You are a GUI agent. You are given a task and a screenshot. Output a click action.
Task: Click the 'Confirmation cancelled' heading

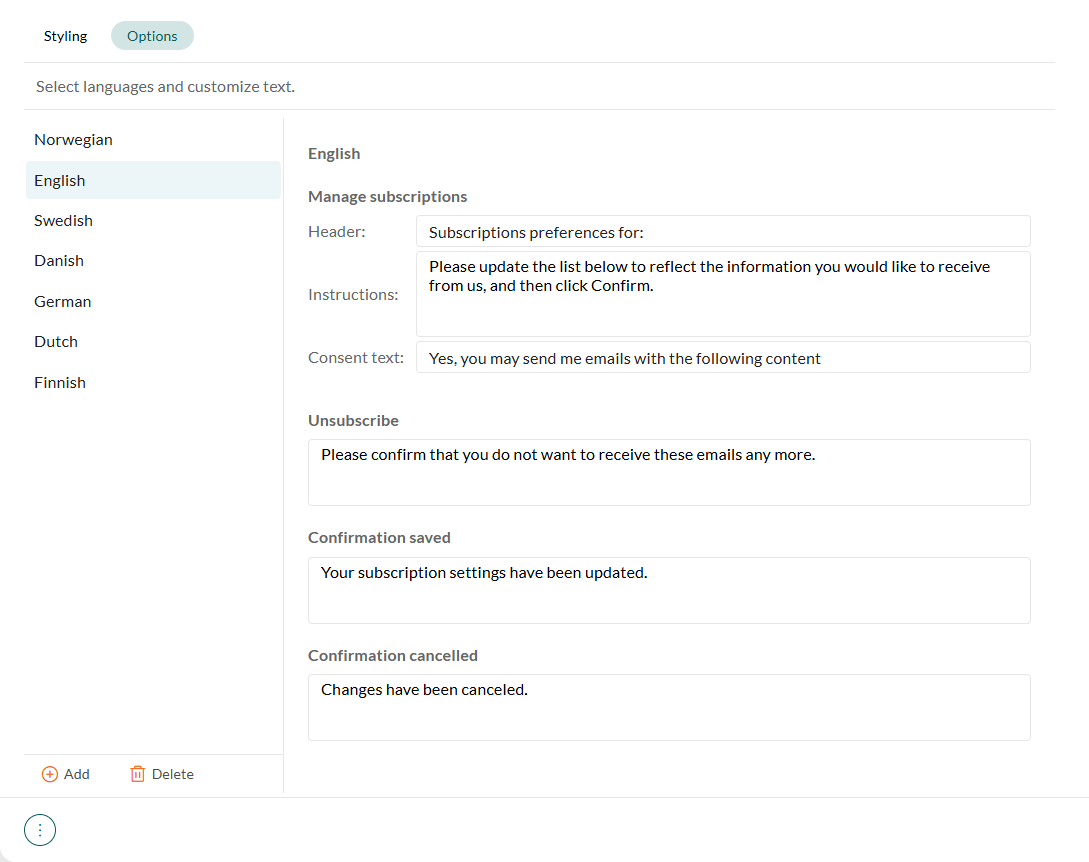393,656
